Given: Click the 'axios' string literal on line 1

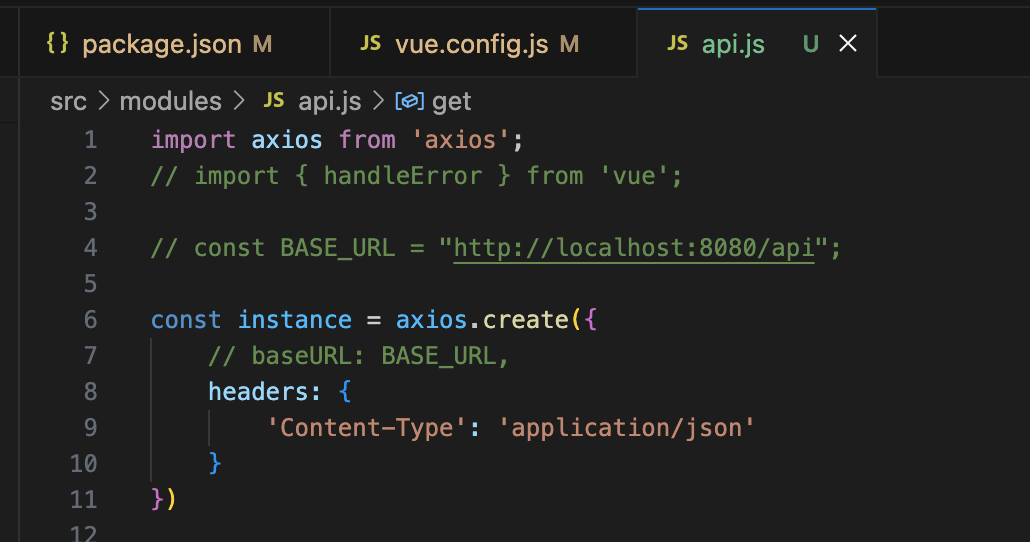Looking at the screenshot, I should pyautogui.click(x=460, y=140).
